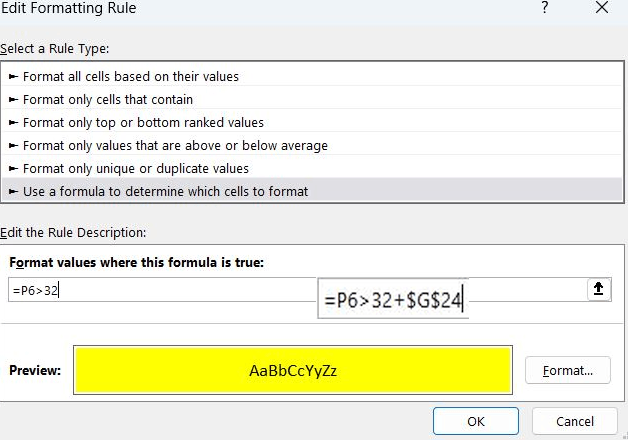Open the dialog help question mark
This screenshot has height=440, width=628.
point(545,8)
